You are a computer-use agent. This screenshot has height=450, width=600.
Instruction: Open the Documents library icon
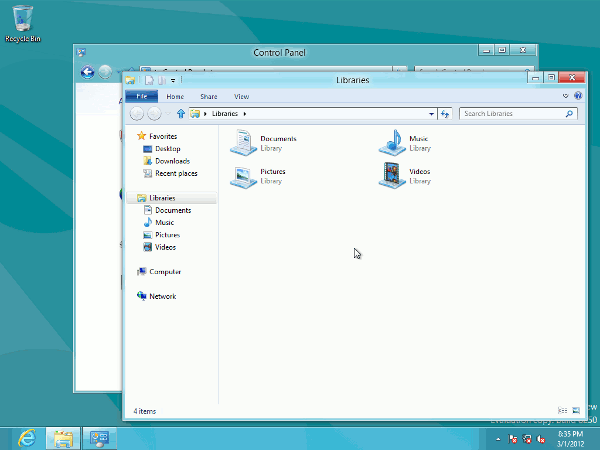pyautogui.click(x=243, y=142)
